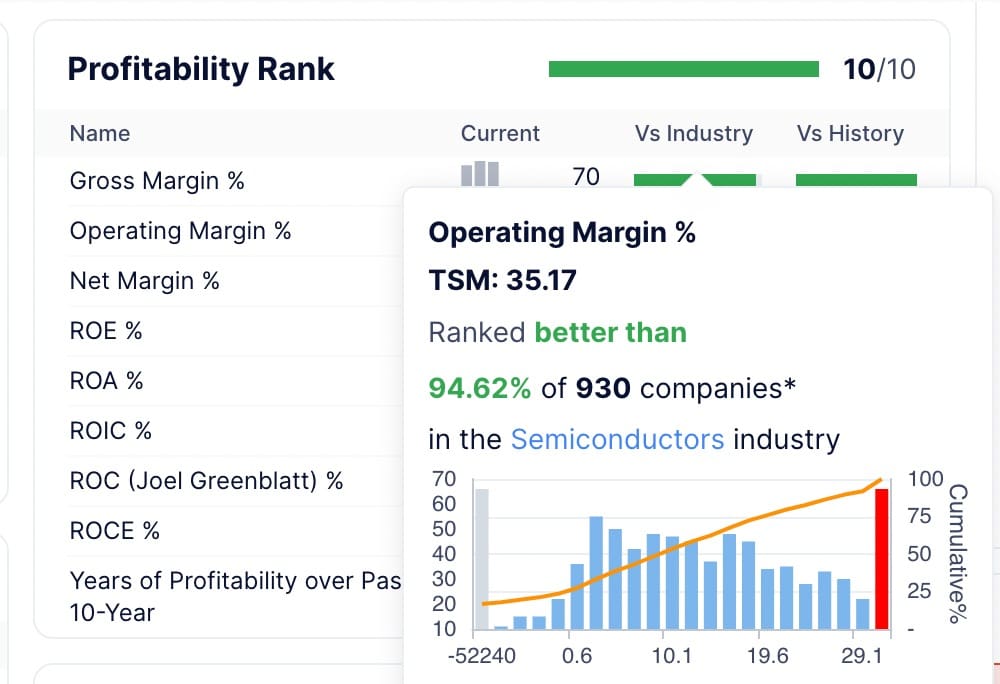
Task: Click the Profitability Rank heading
Action: (x=201, y=69)
